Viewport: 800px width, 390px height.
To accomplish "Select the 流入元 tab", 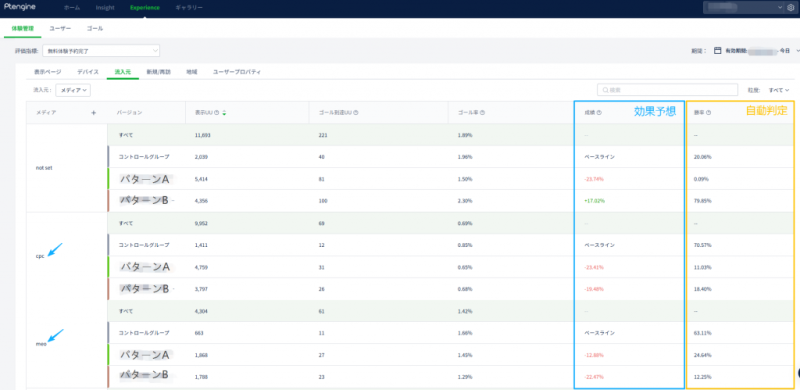I will (x=123, y=72).
